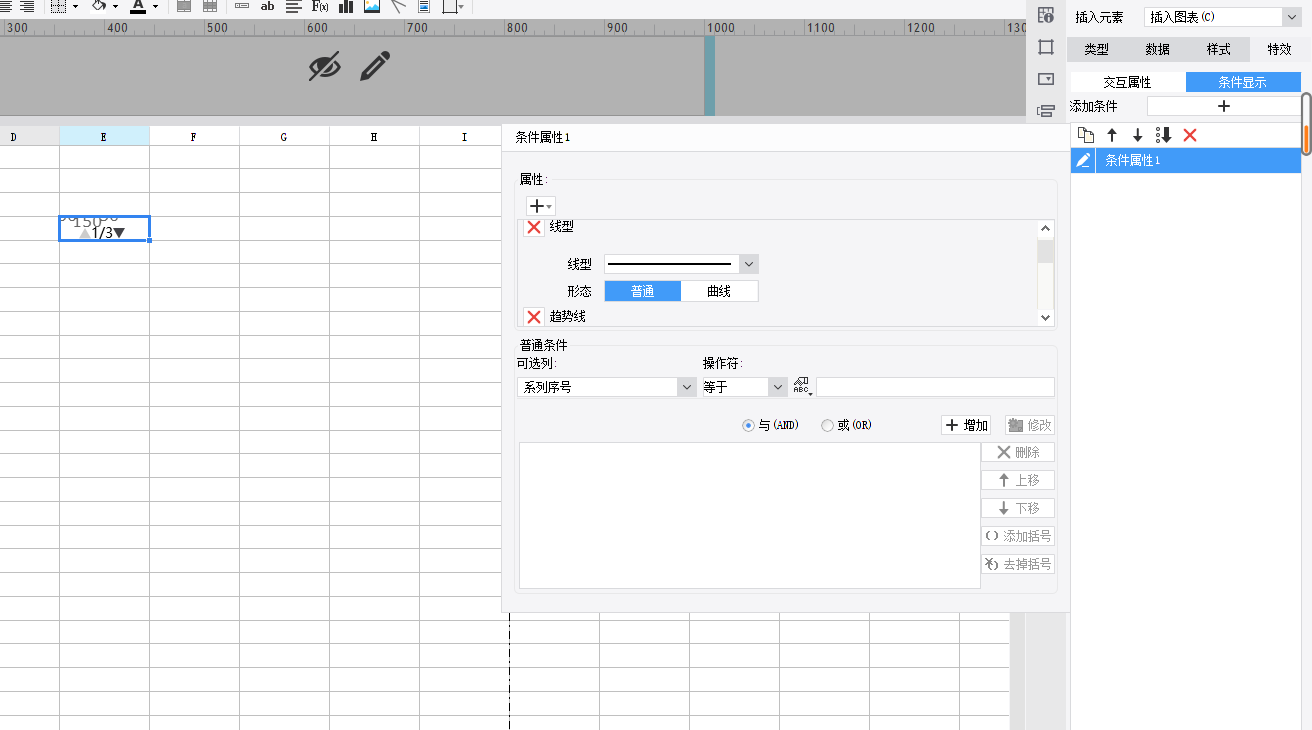The width and height of the screenshot is (1312, 730).
Task: Remove the 趋势线 attribute red X
Action: click(534, 317)
